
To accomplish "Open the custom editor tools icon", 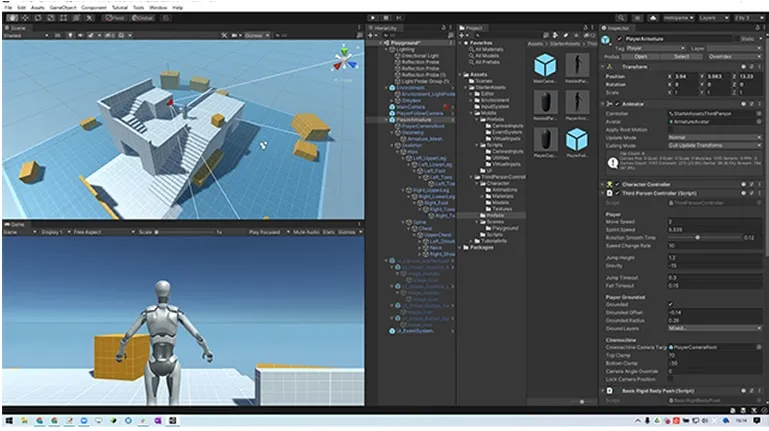I will (x=89, y=18).
